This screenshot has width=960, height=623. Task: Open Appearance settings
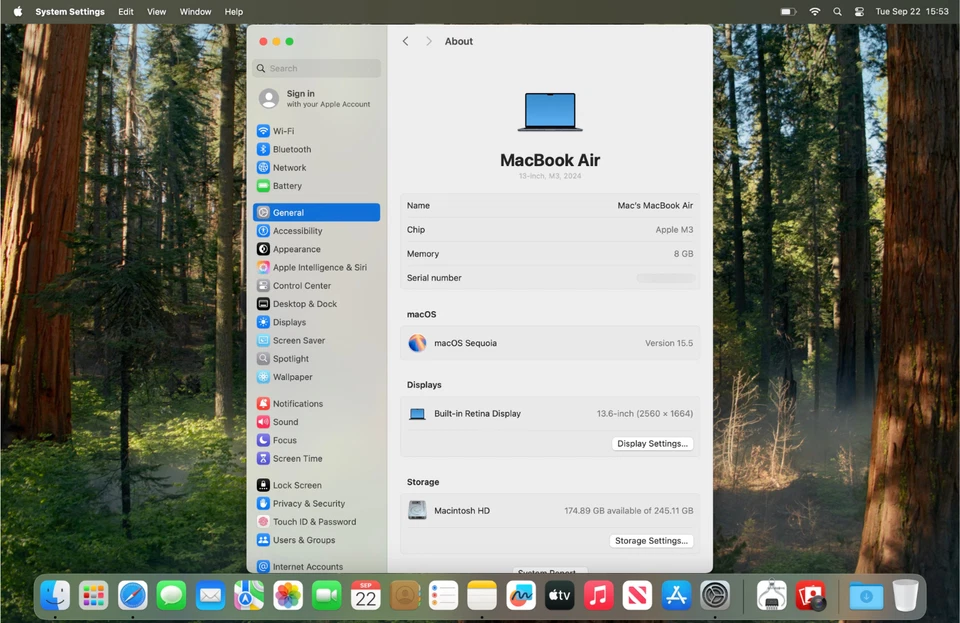[x=316, y=249]
